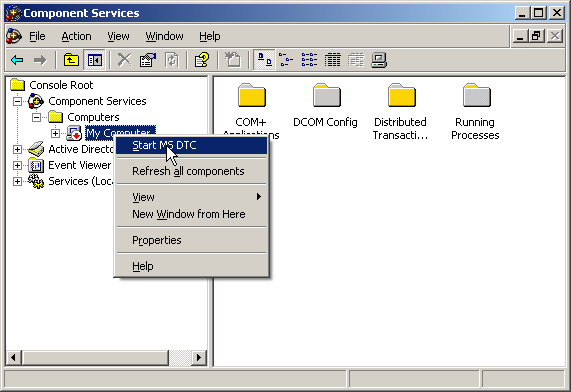
Task: Choose Refresh all components
Action: (192, 171)
